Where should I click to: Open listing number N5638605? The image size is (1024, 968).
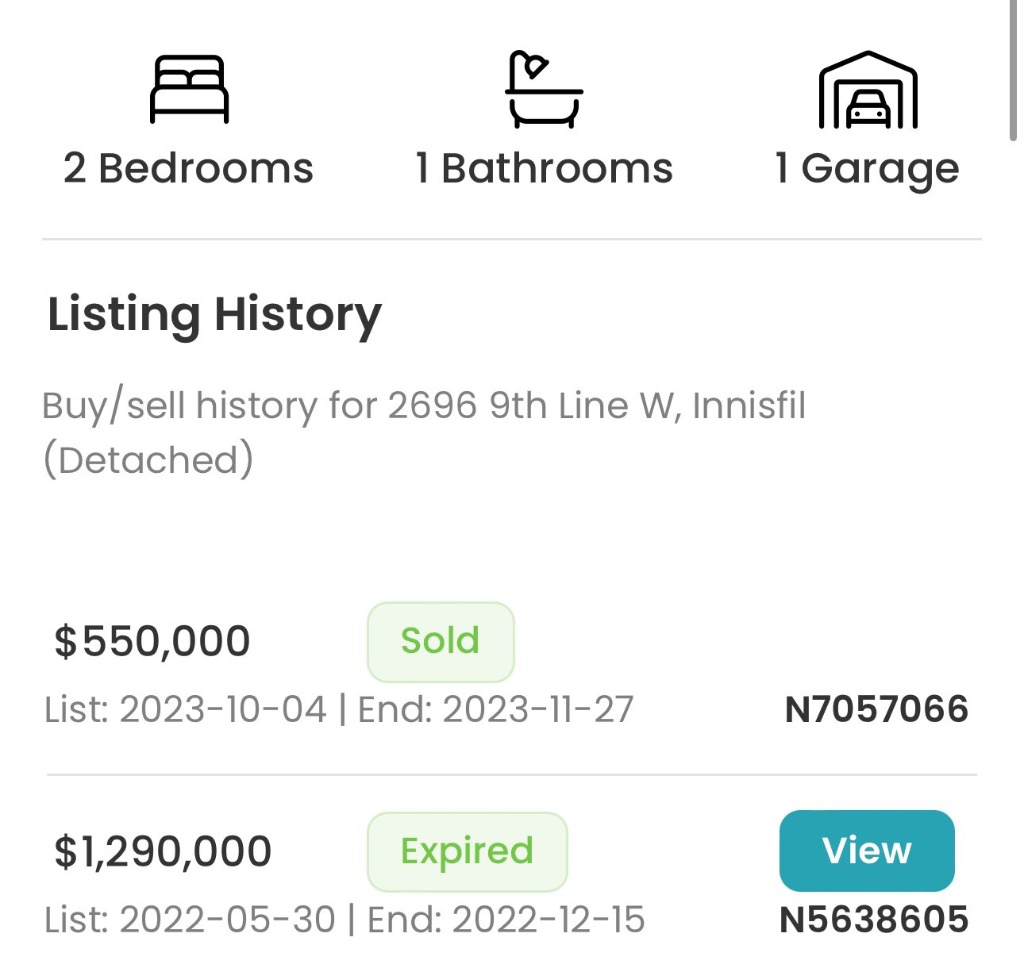coord(873,919)
